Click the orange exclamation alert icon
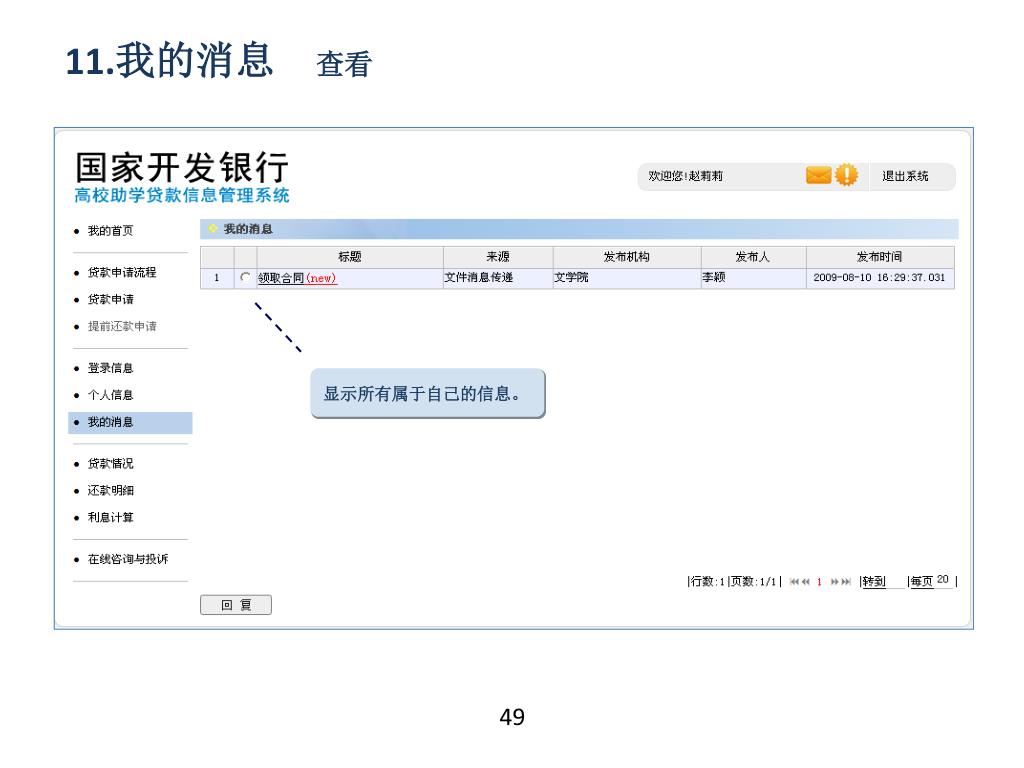 (846, 175)
